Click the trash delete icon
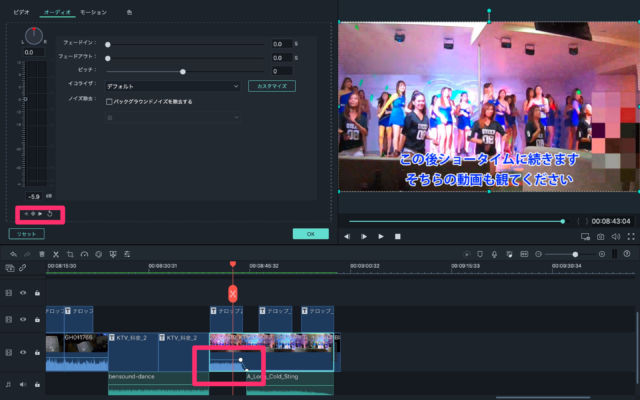This screenshot has height=400, width=640. [42, 254]
